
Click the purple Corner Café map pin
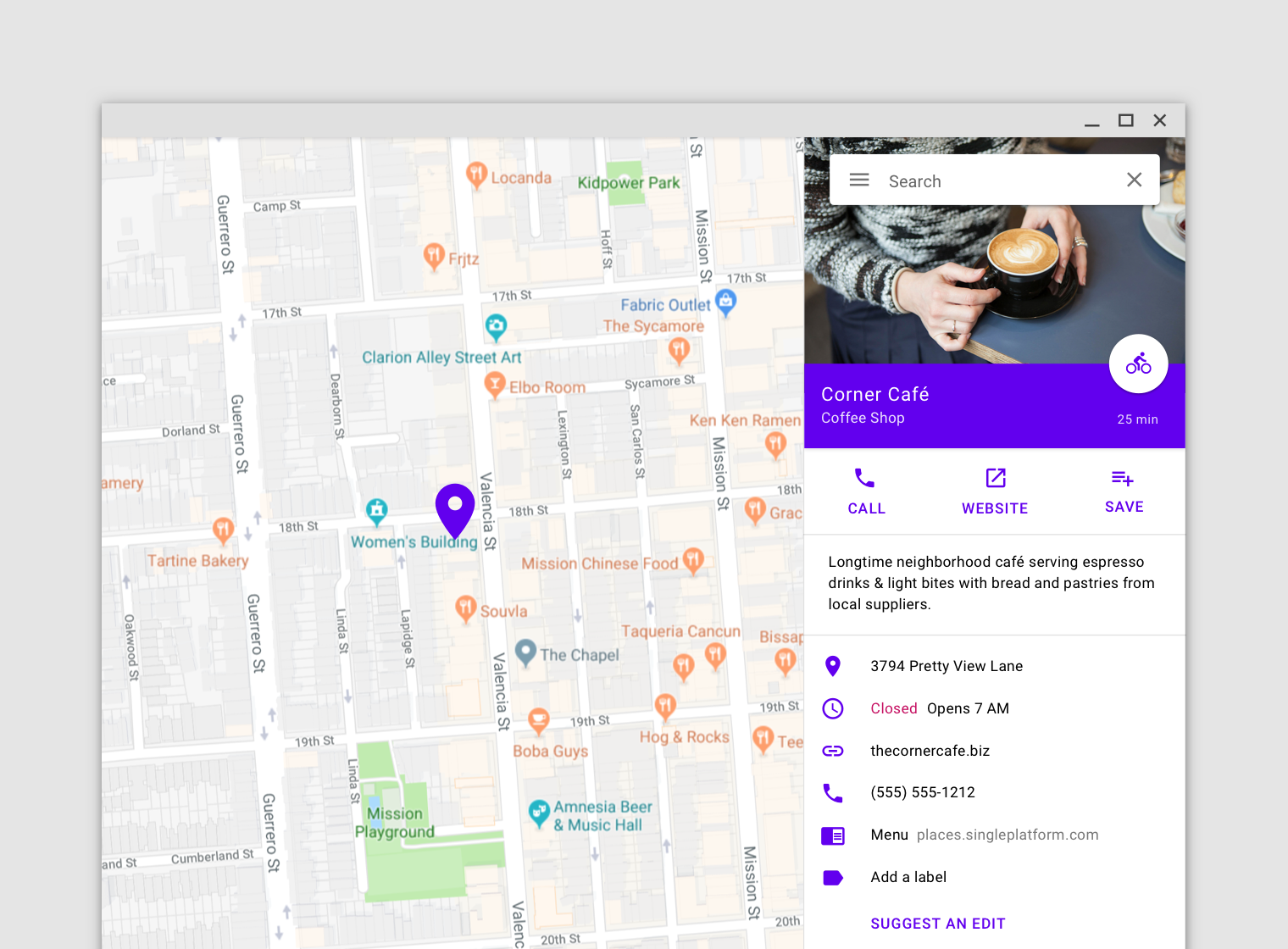[x=455, y=511]
